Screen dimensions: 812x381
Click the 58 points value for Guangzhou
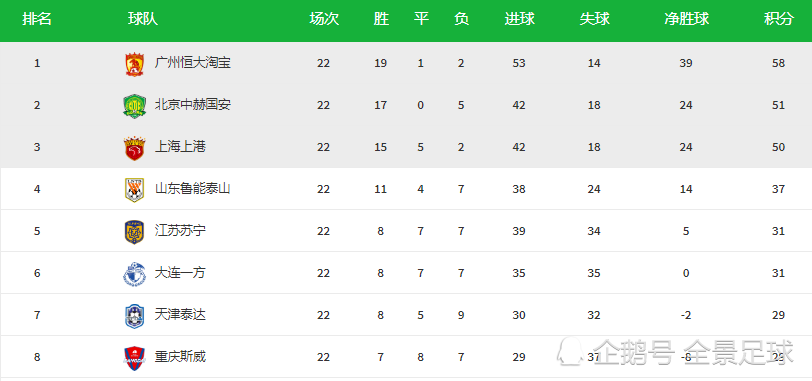(778, 63)
